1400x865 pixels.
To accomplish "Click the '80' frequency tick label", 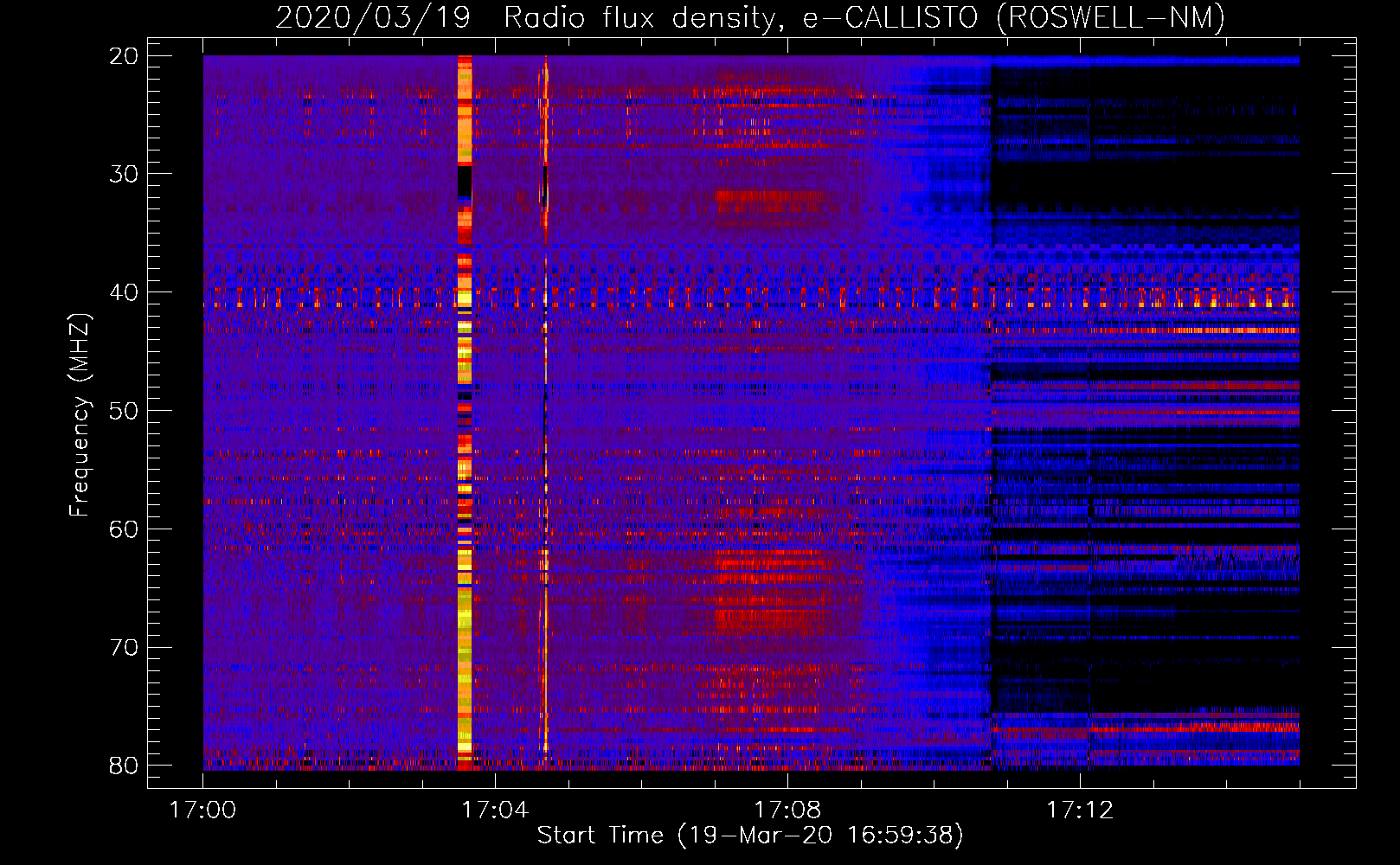I will click(x=124, y=766).
